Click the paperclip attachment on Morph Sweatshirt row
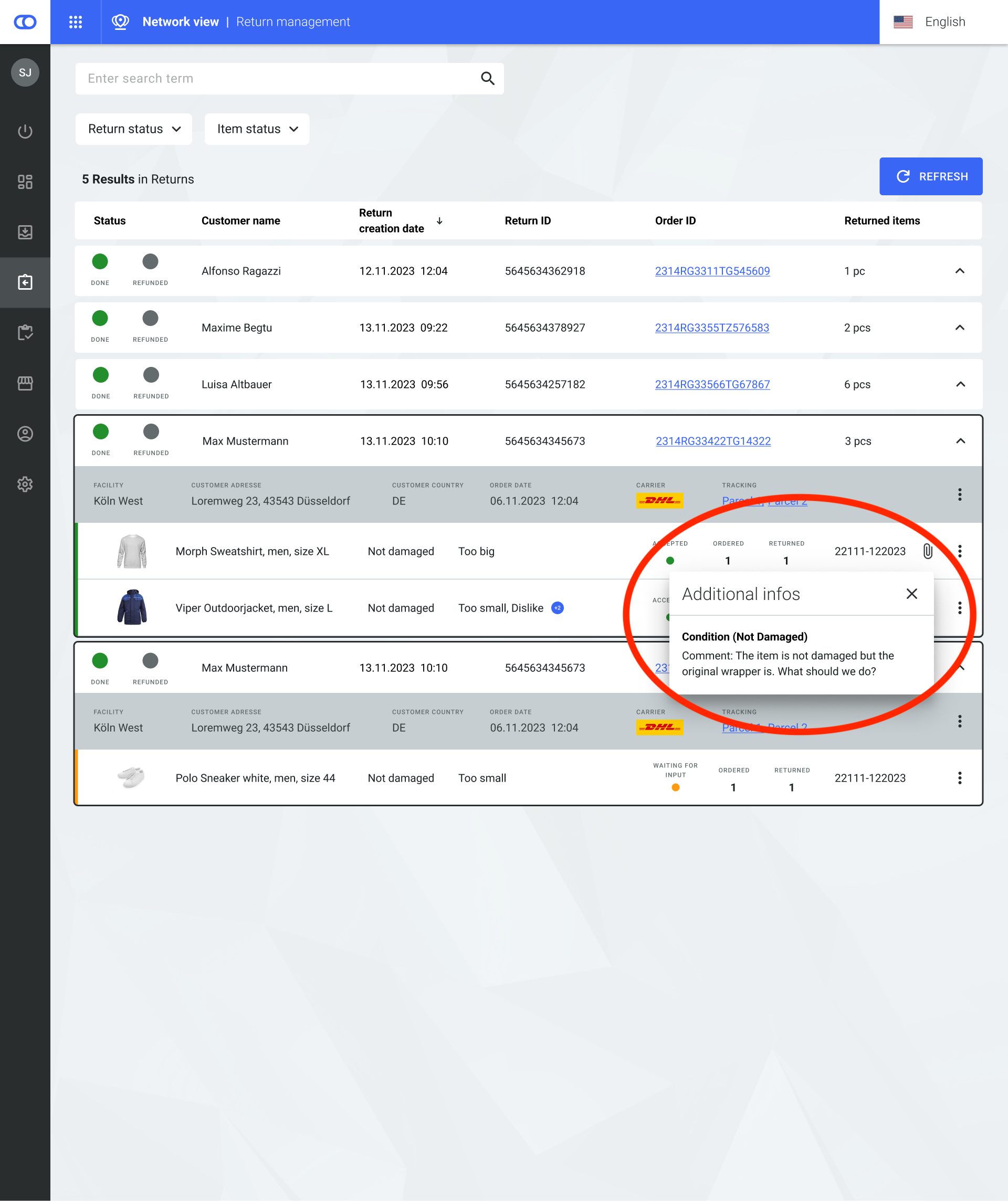1008x1201 pixels. [x=926, y=551]
